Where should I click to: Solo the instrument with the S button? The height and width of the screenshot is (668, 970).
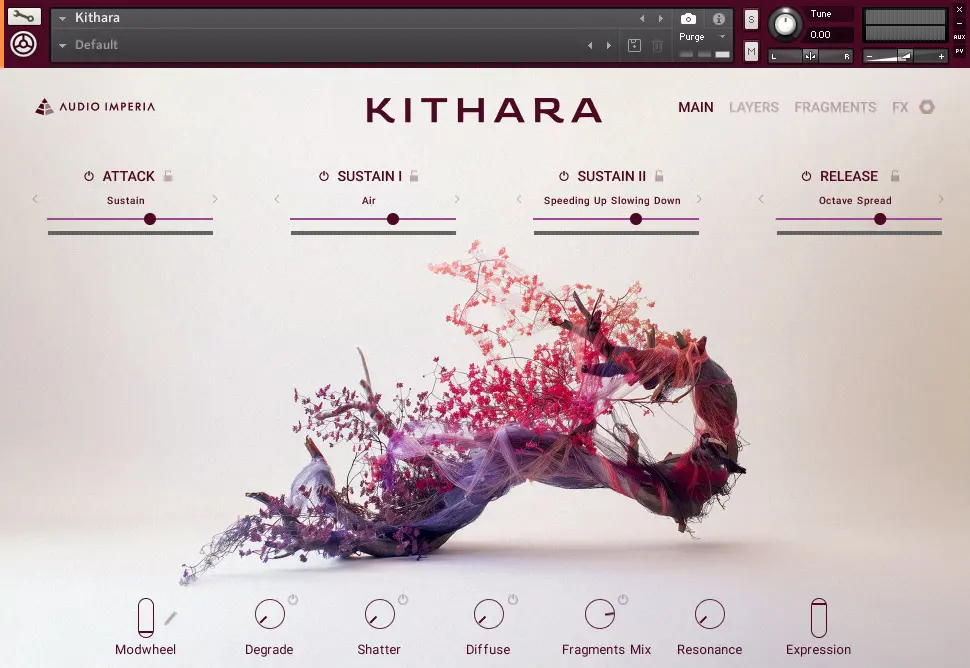[x=751, y=20]
